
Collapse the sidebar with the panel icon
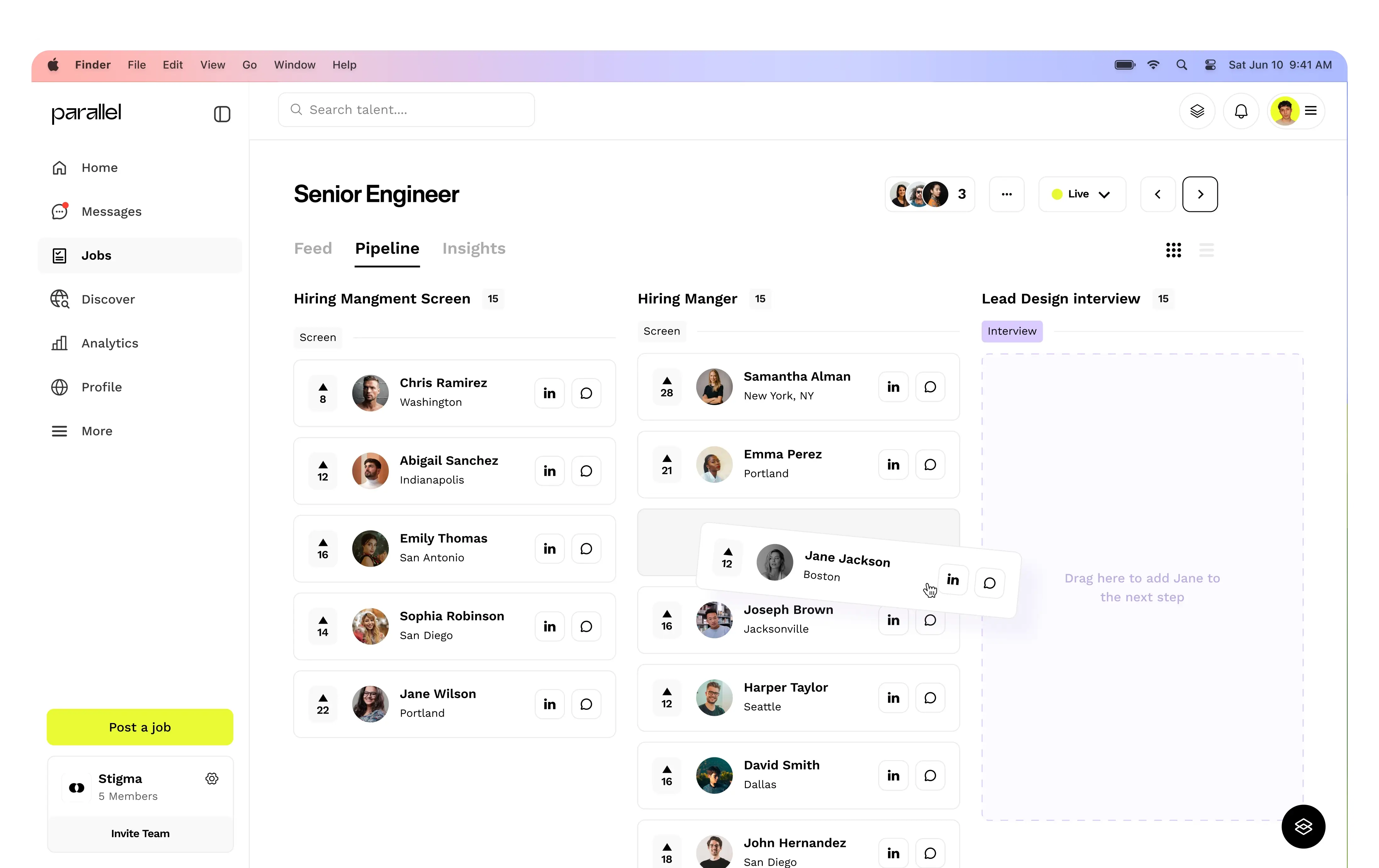(222, 114)
